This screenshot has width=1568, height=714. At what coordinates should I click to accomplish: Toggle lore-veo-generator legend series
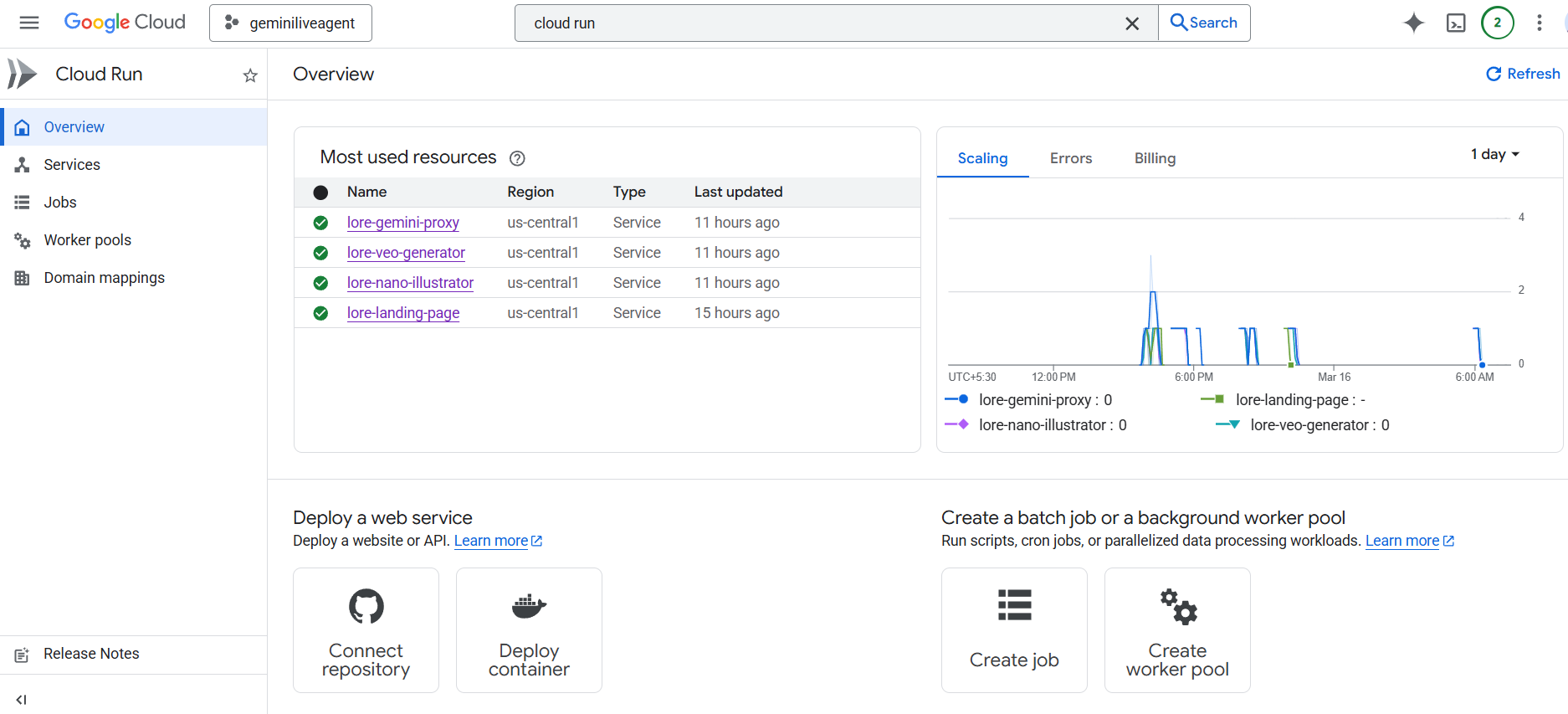click(1302, 425)
